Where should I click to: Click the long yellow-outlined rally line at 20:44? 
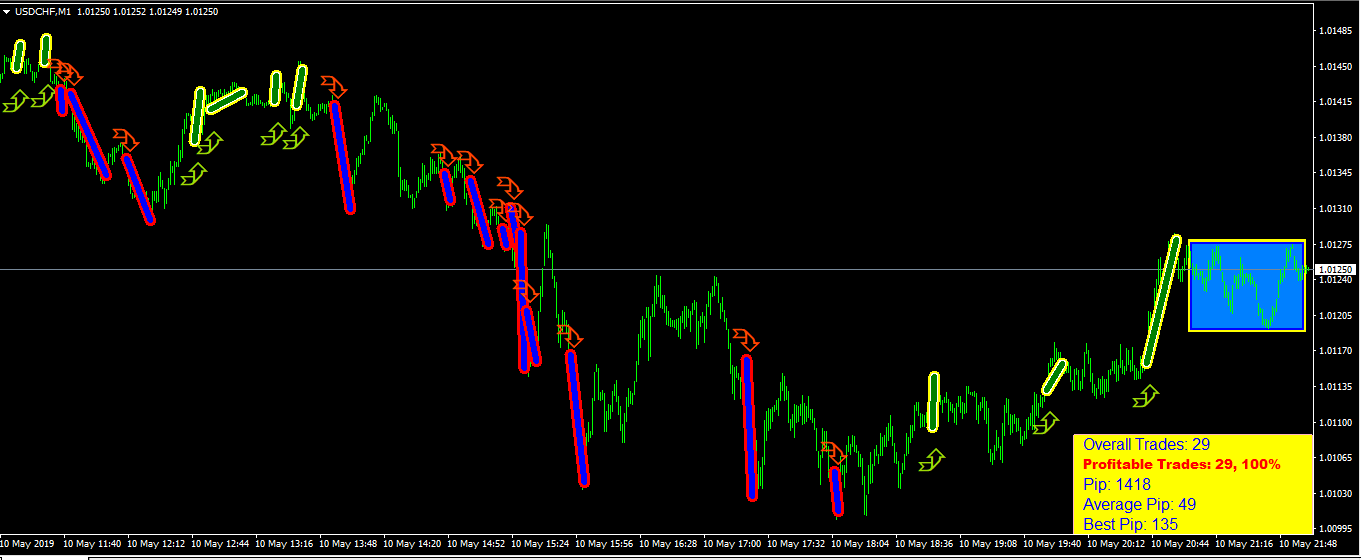(x=1162, y=302)
